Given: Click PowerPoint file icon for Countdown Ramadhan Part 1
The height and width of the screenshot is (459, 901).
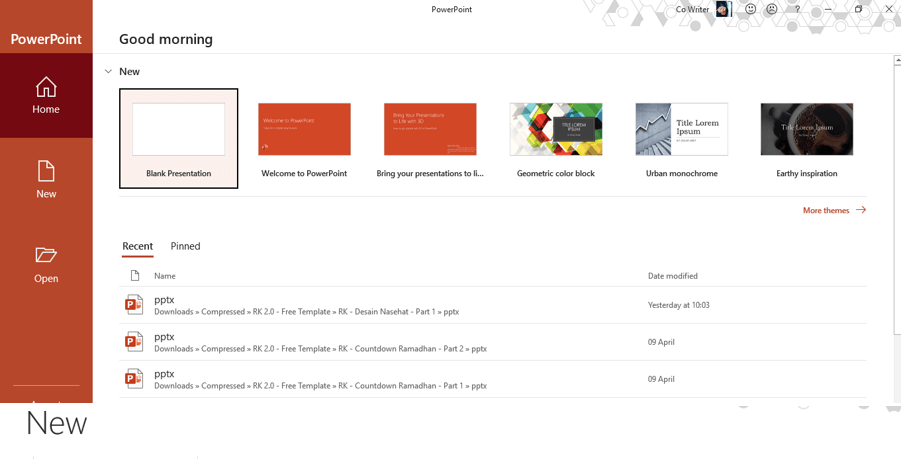Looking at the screenshot, I should point(134,379).
